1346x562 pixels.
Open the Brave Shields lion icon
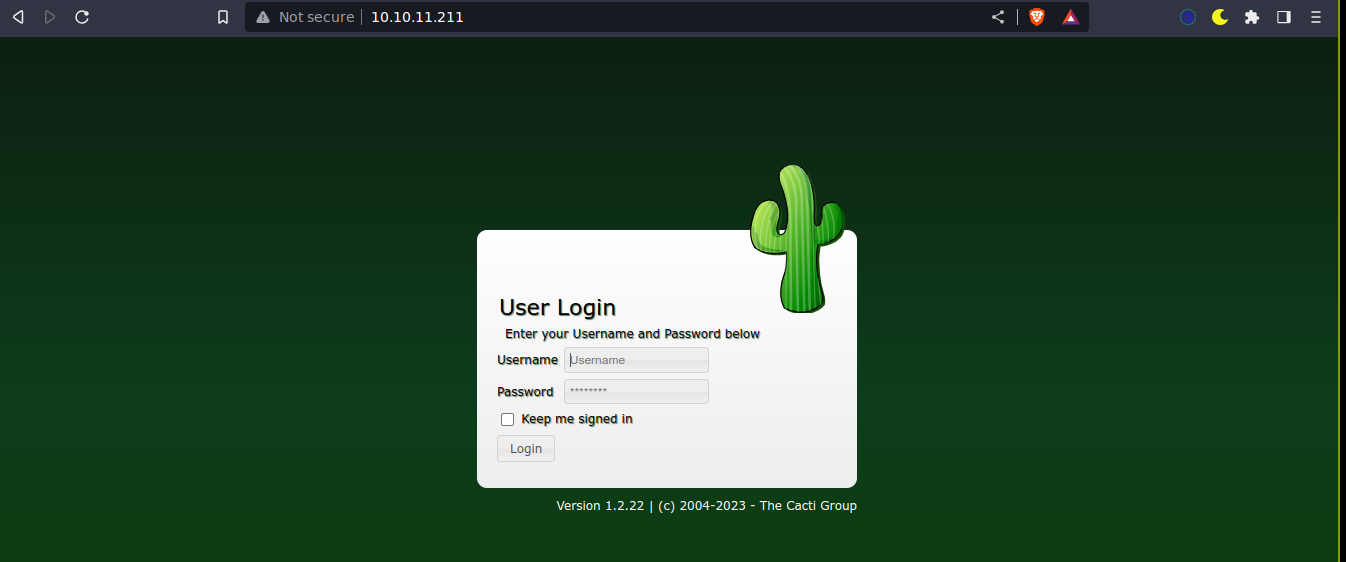[1037, 17]
